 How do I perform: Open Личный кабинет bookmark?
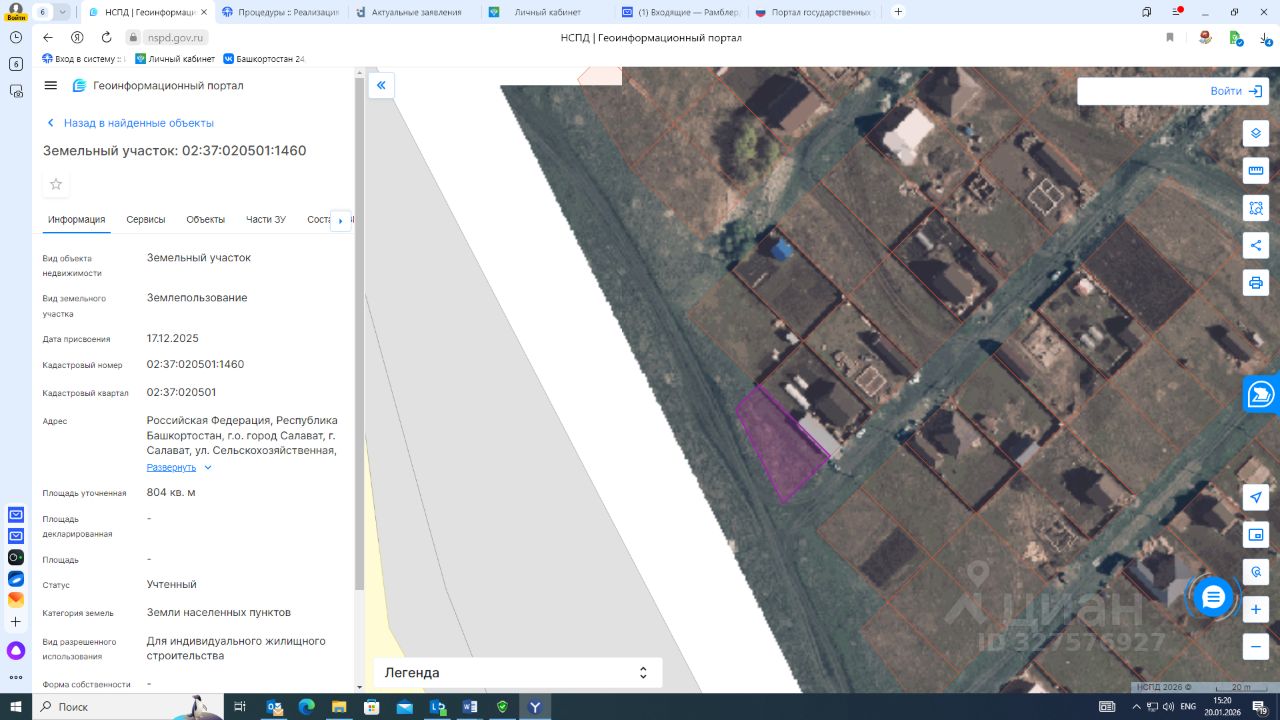tap(175, 59)
